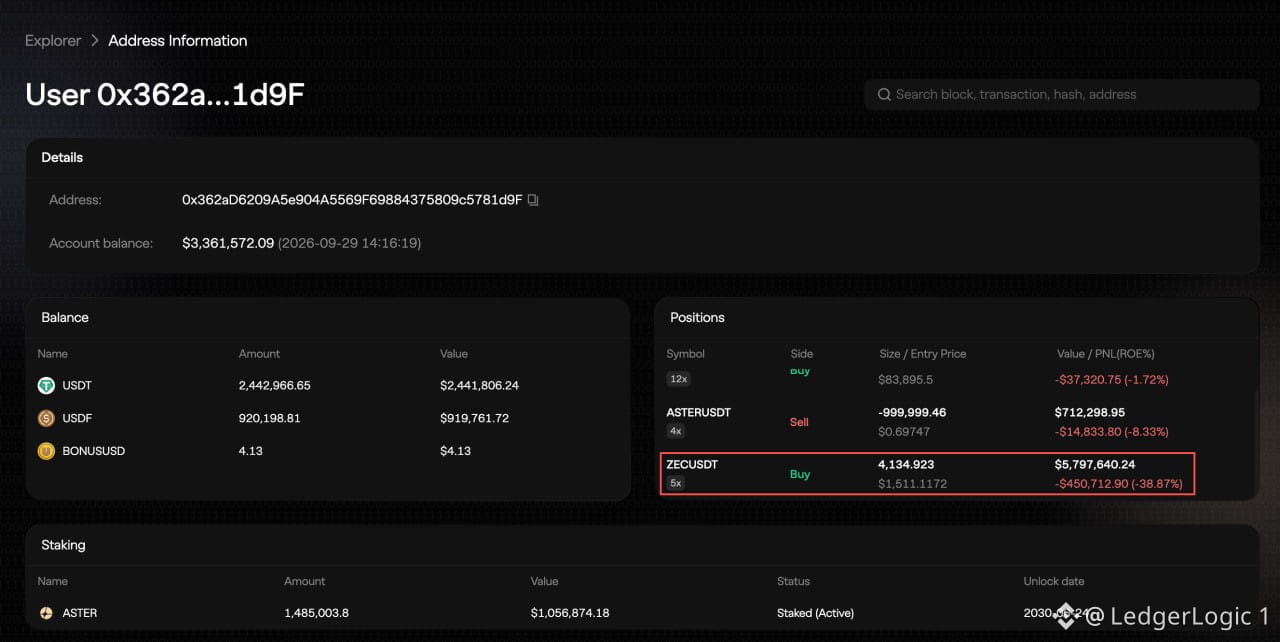Screen dimensions: 1280x642
Task: Click the BONUSUSD coin icon
Action: [46, 451]
